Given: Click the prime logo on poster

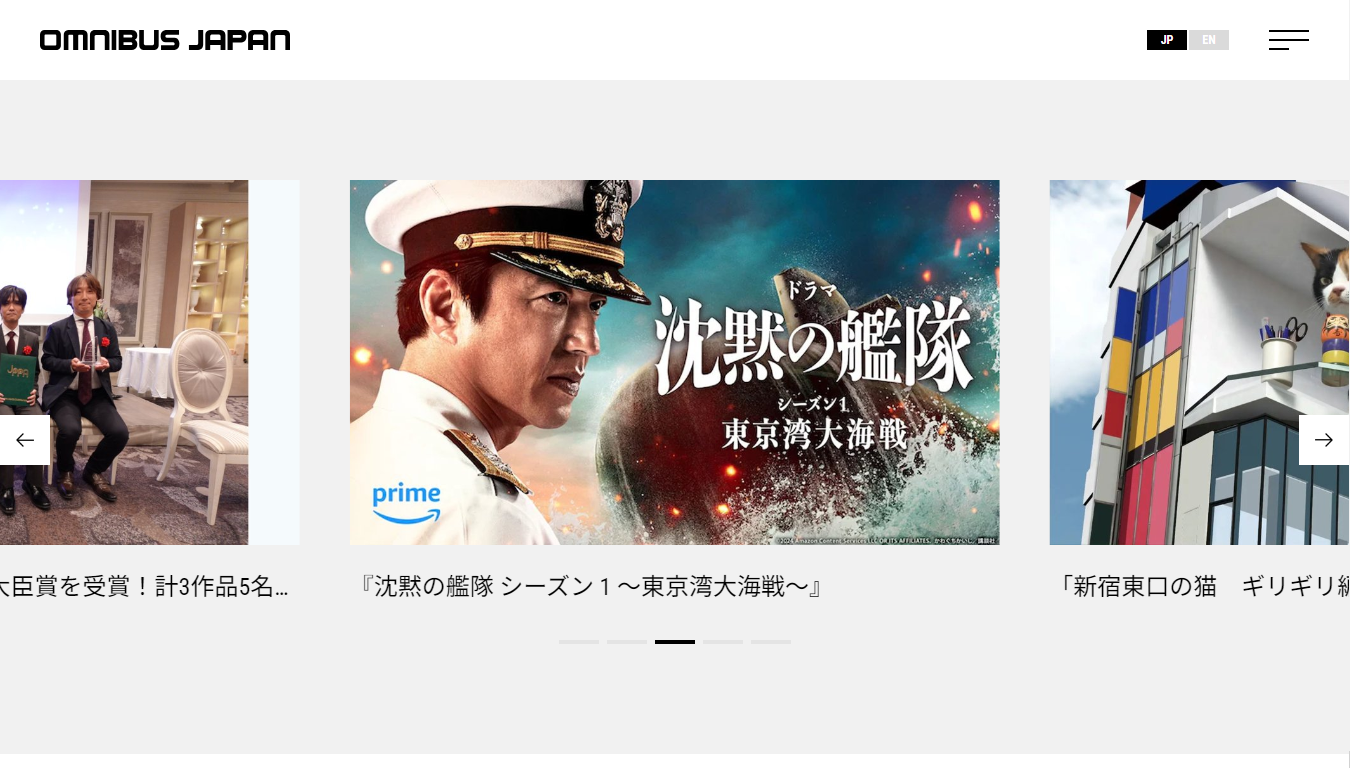Looking at the screenshot, I should click(406, 503).
